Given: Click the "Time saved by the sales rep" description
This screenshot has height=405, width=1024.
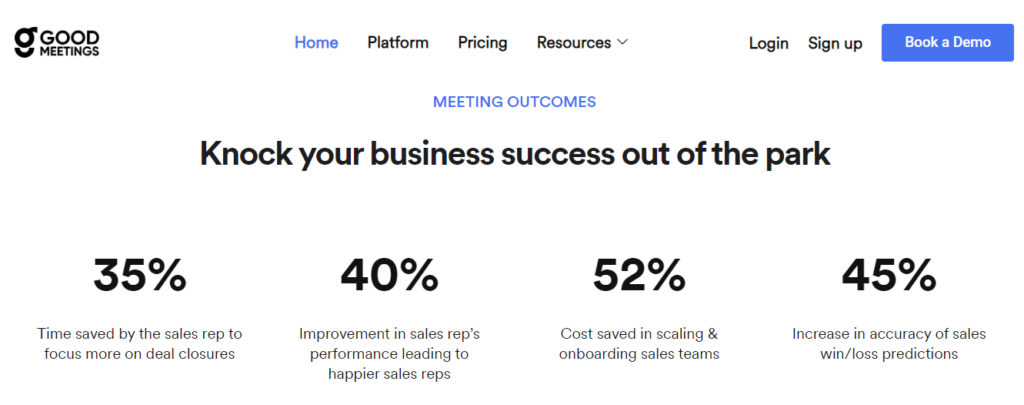Looking at the screenshot, I should [140, 343].
